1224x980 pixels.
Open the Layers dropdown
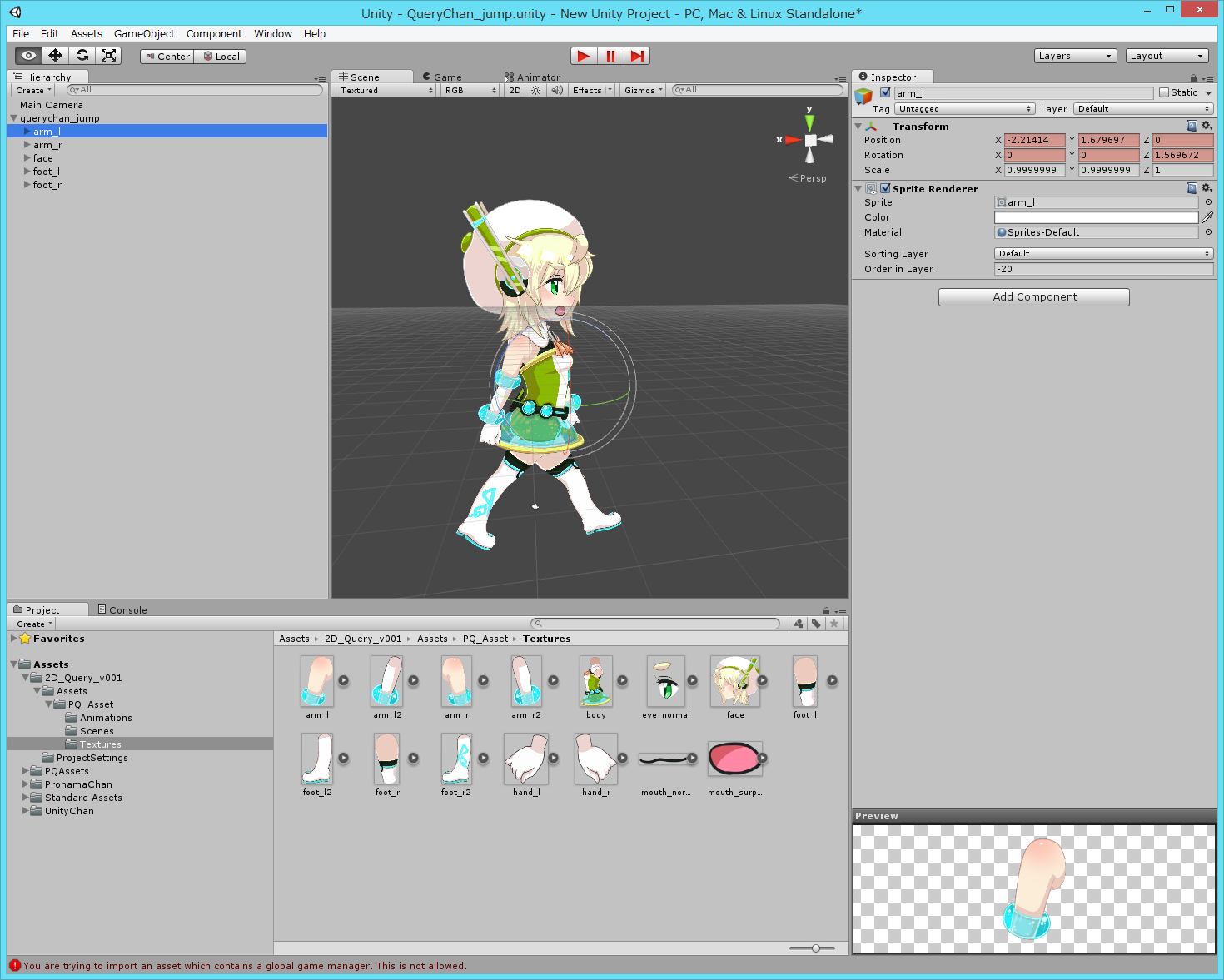1074,56
